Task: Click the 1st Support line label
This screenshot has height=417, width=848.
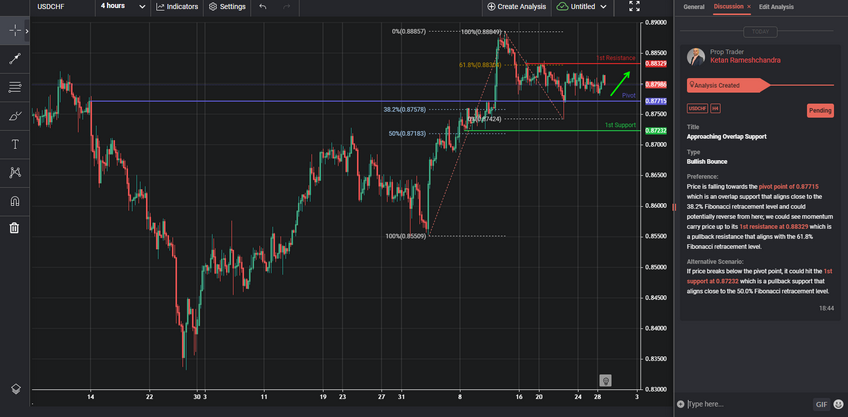Action: click(620, 125)
